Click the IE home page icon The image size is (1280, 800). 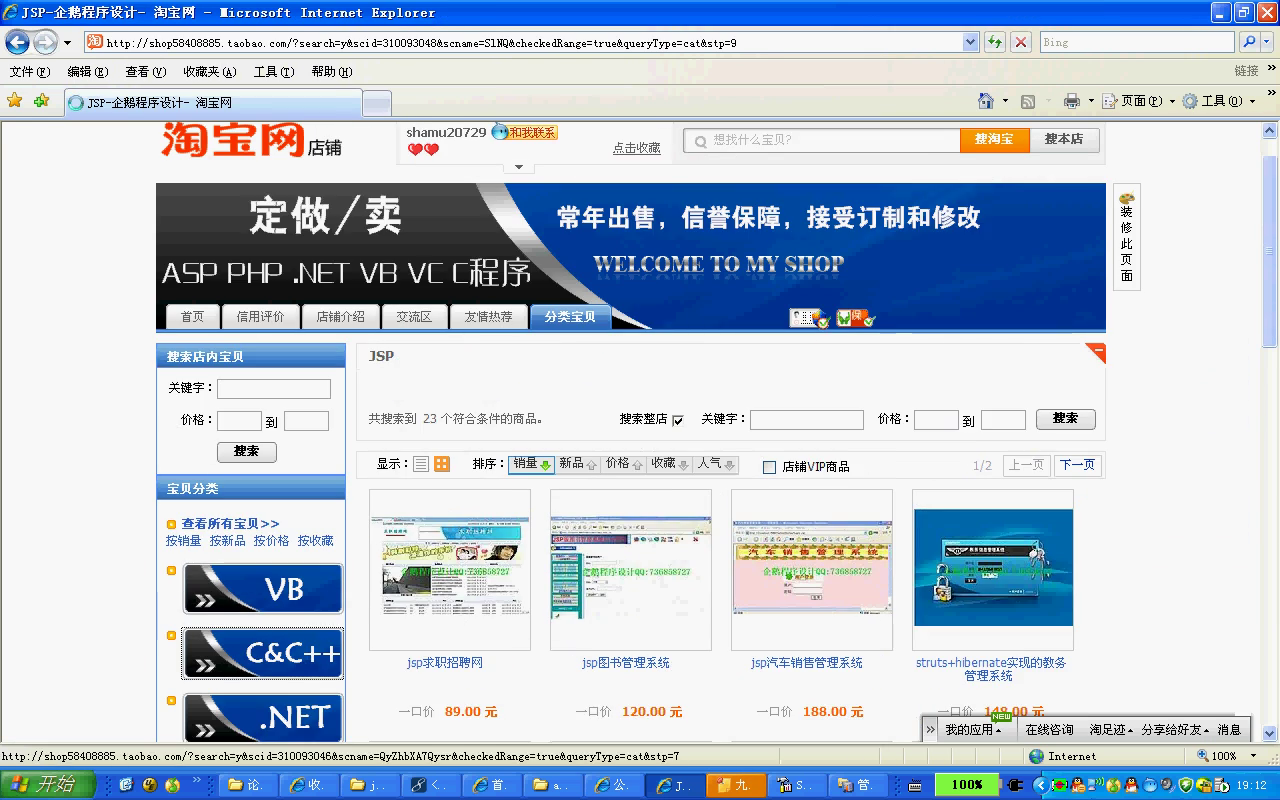coord(986,101)
